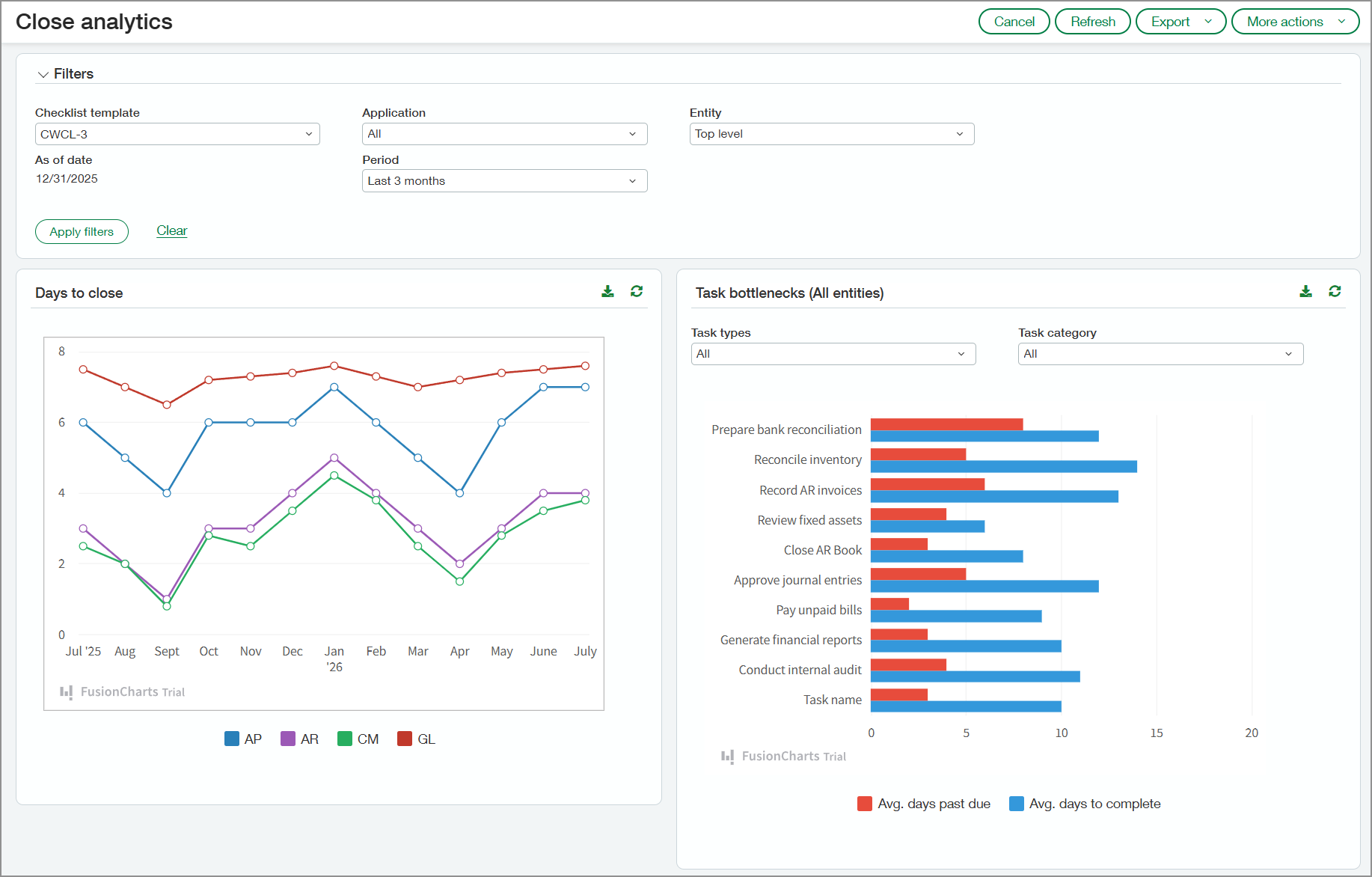
Task: Open the More actions menu
Action: (1296, 21)
